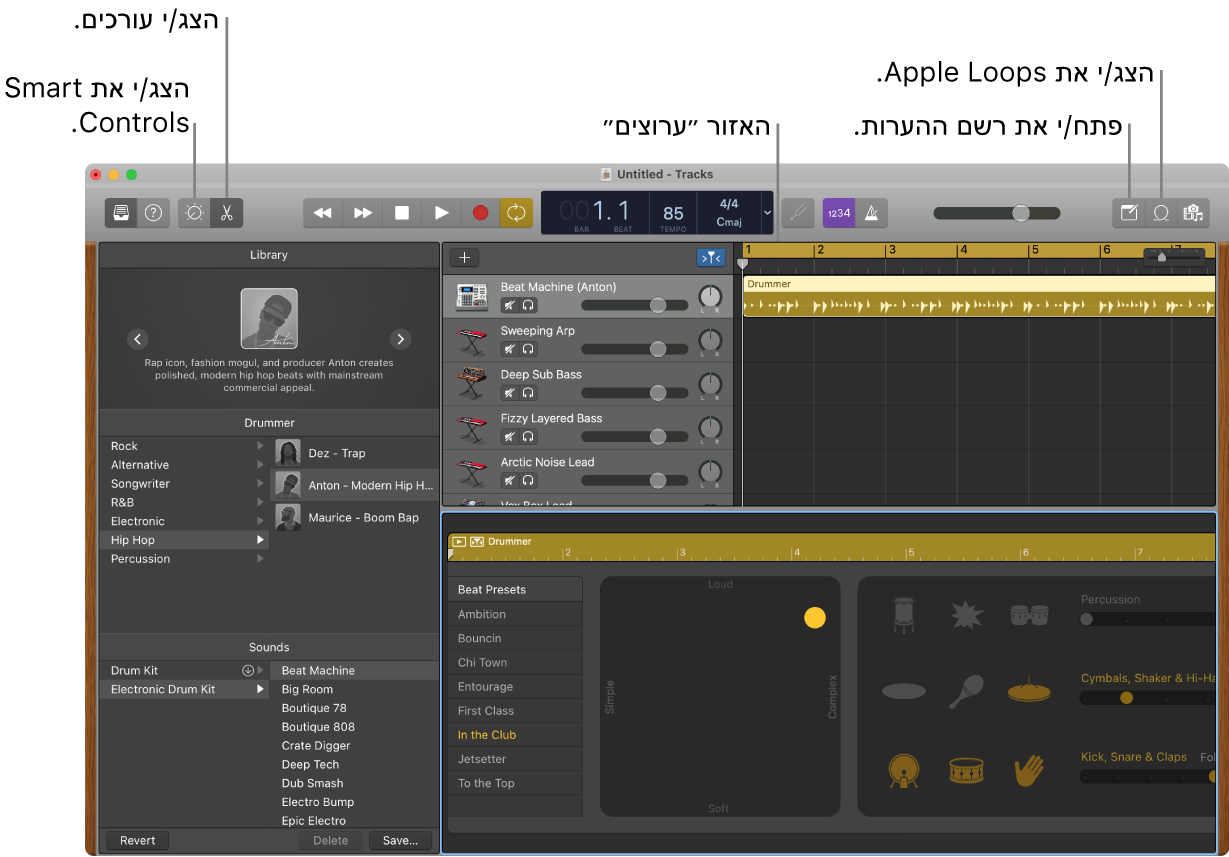Expand the Alternative drummer genre
This screenshot has width=1229, height=857.
click(x=261, y=465)
